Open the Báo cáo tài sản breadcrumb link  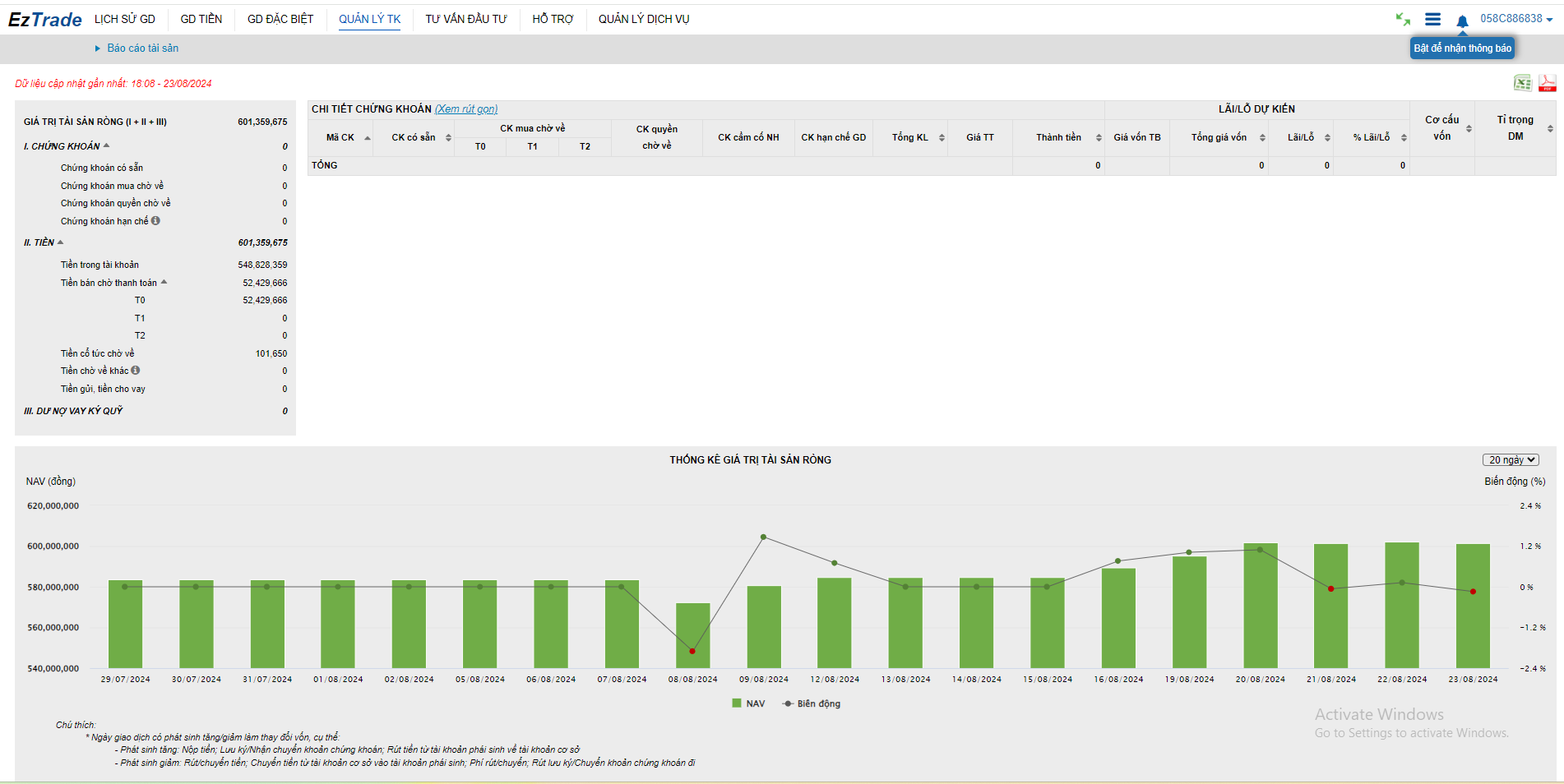[x=143, y=48]
